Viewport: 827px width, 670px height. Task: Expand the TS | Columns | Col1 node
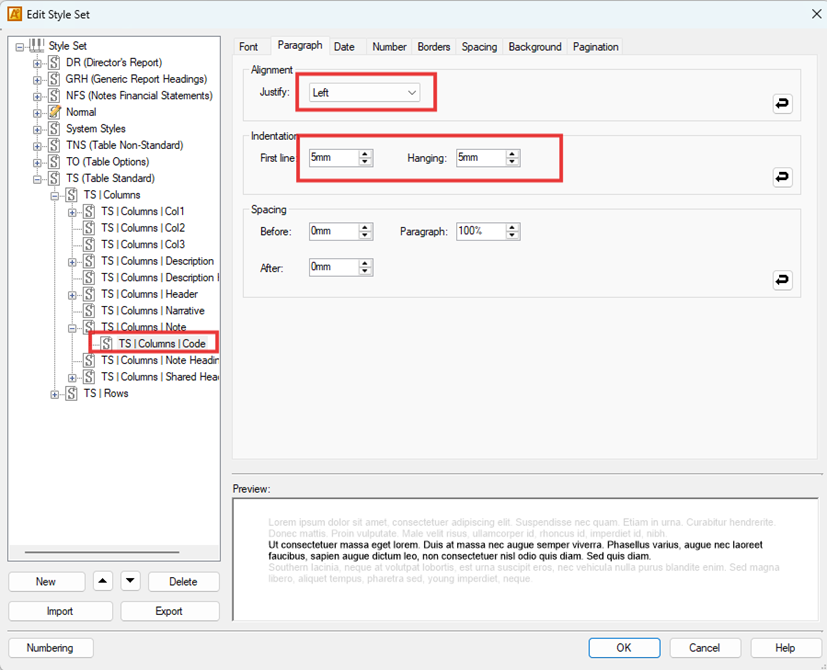[x=72, y=213]
